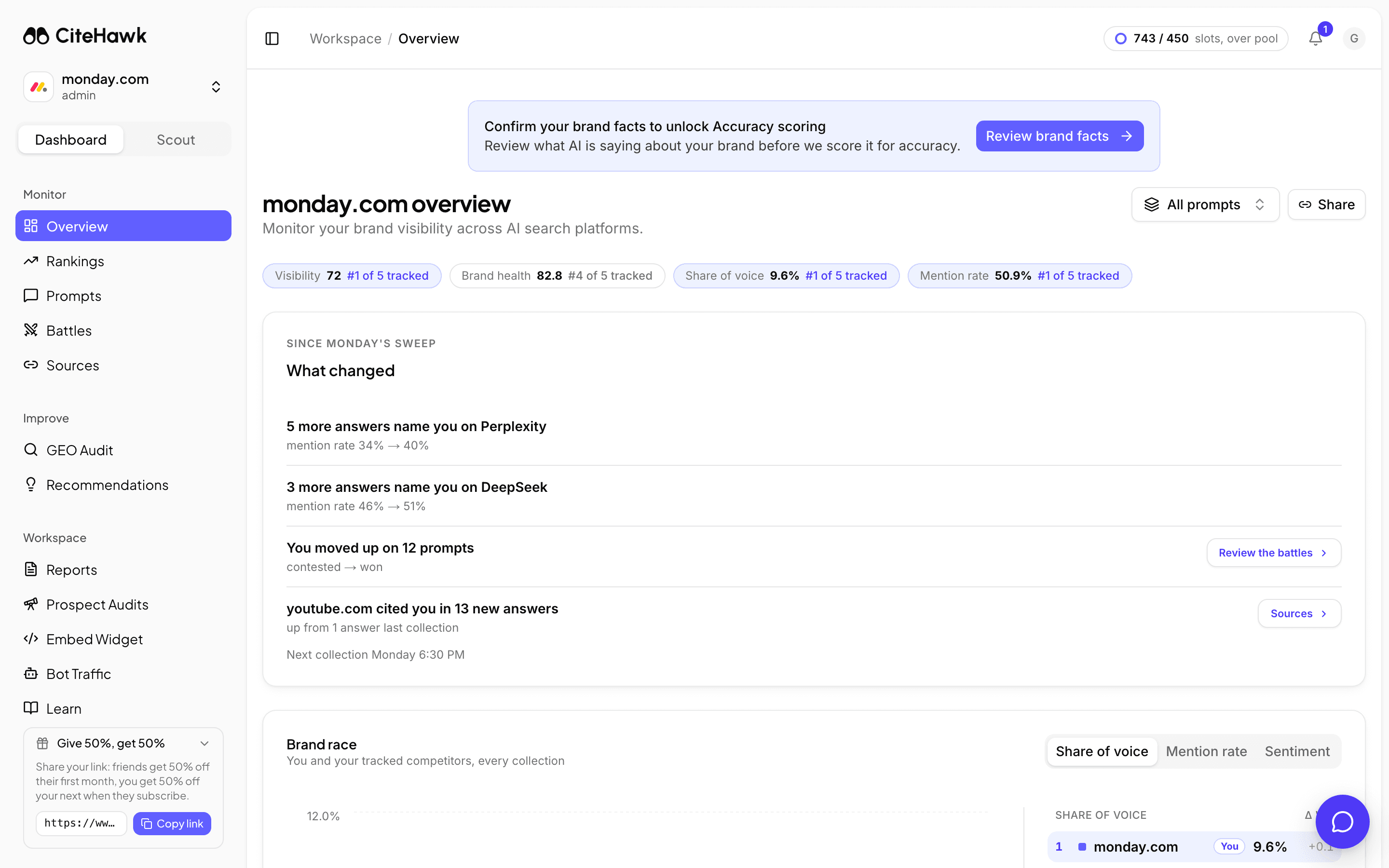Viewport: 1389px width, 868px height.
Task: Click the Reports document icon
Action: click(31, 570)
